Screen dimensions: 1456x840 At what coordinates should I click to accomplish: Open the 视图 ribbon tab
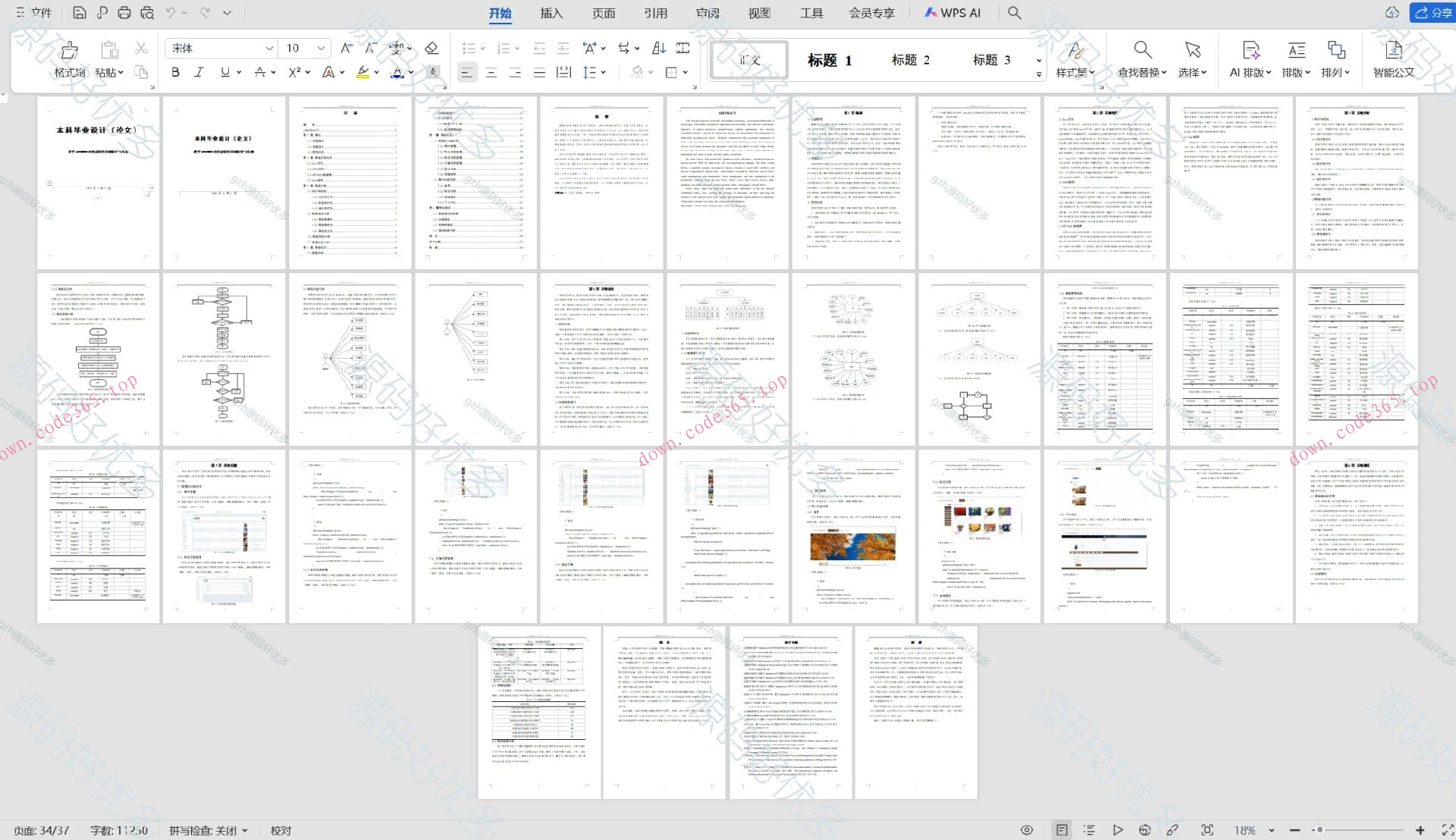click(x=759, y=13)
